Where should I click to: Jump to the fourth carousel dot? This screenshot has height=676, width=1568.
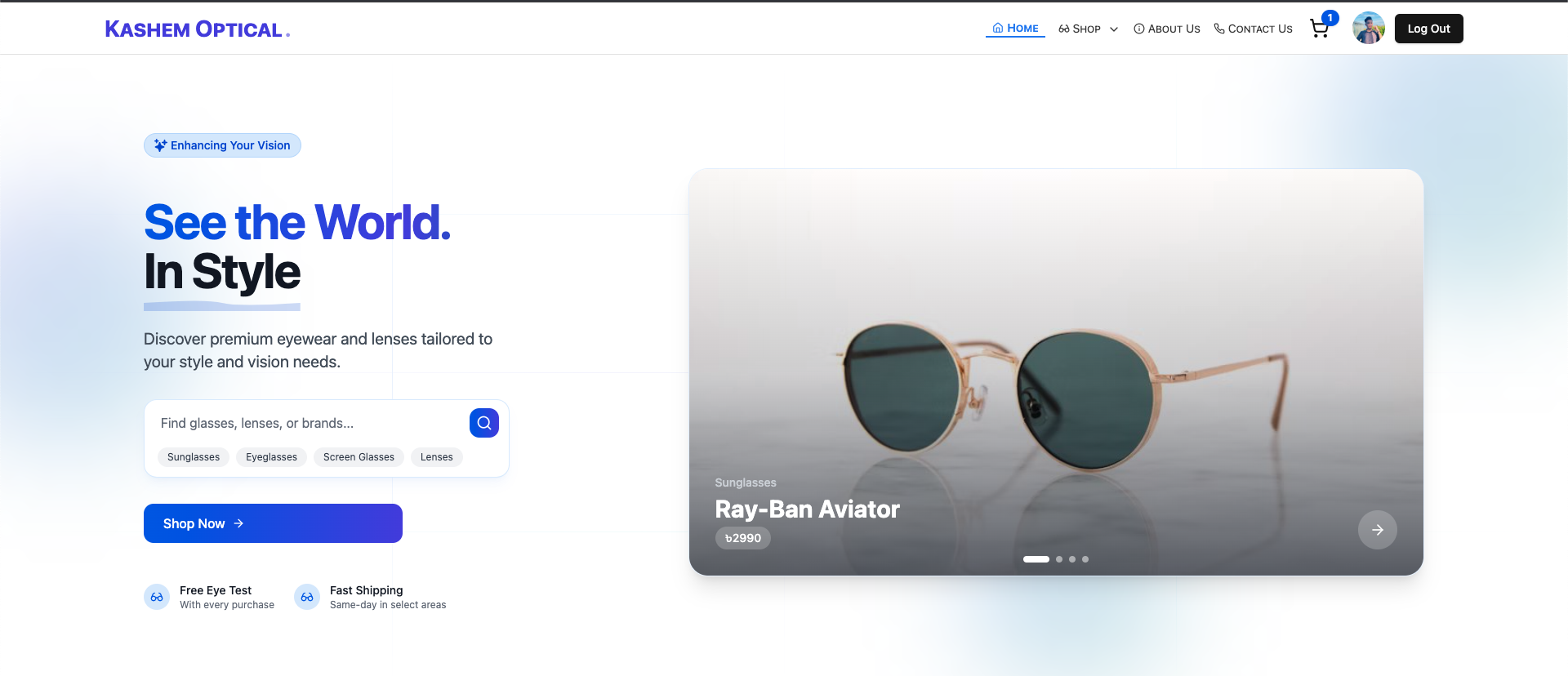coord(1085,559)
